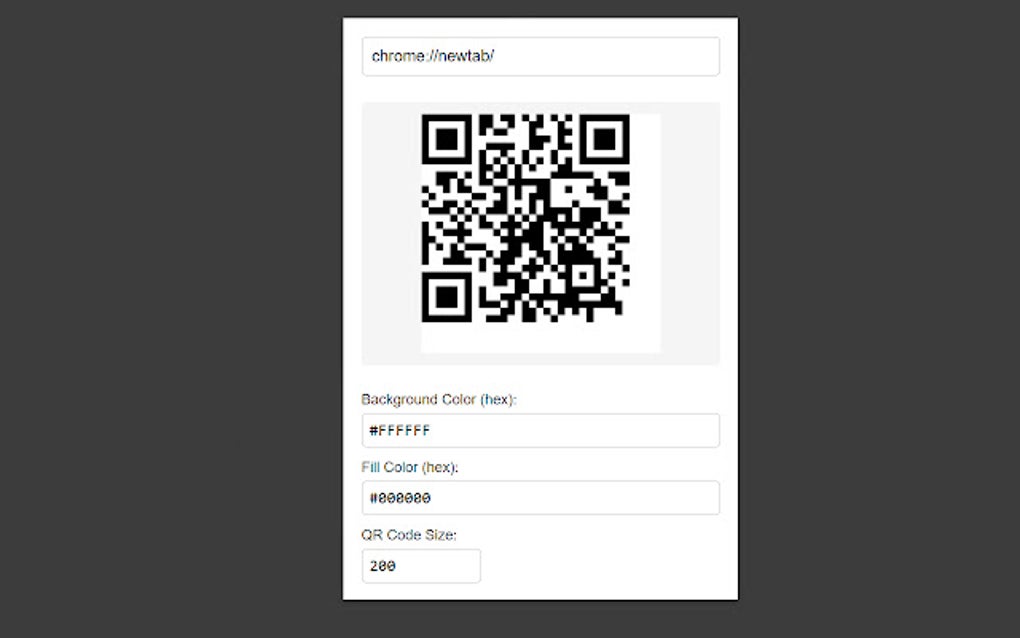Click the blank white strip below the QR code
1020x638 pixels.
pos(541,338)
